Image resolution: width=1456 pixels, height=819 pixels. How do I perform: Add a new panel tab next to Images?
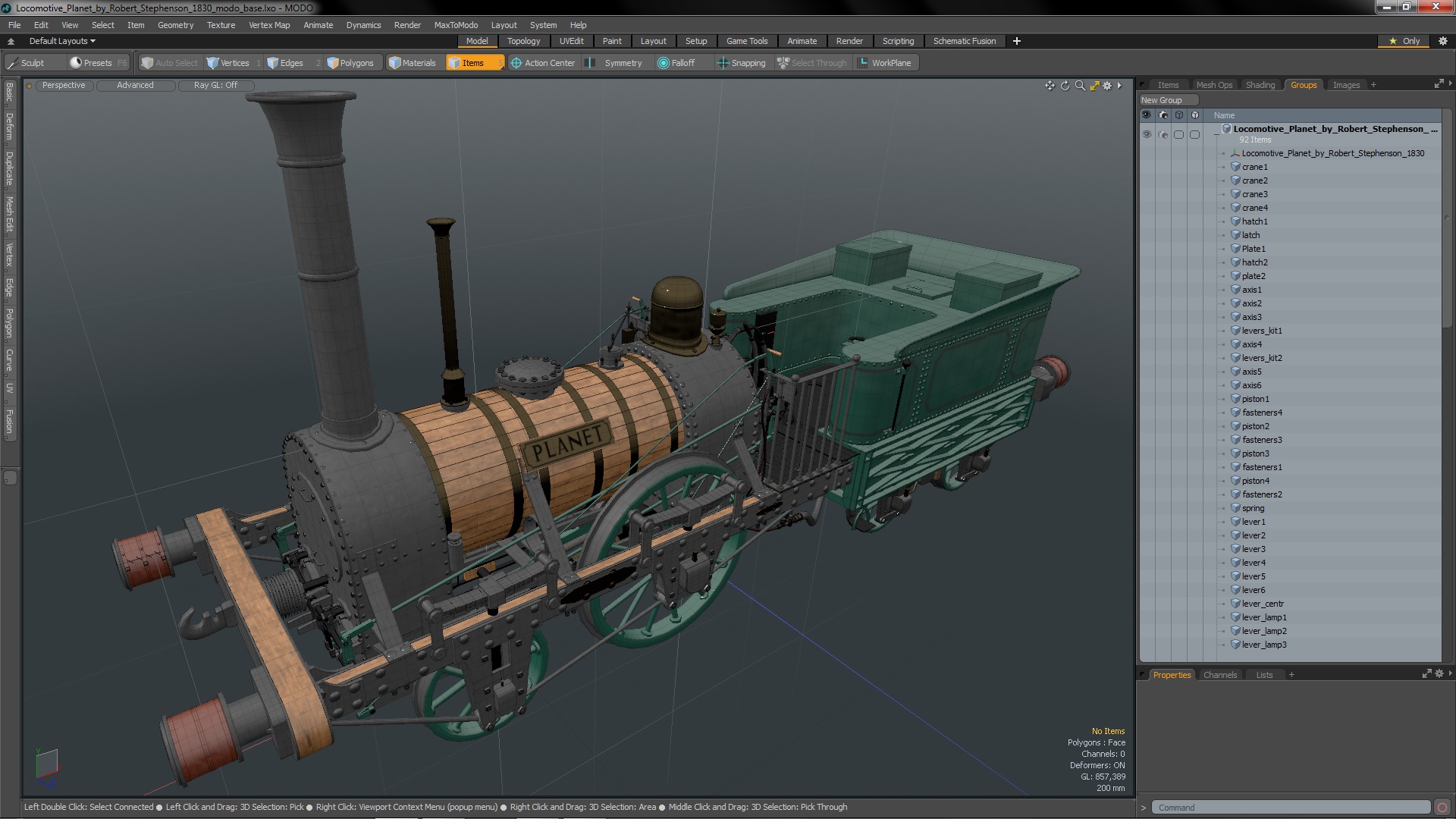[x=1373, y=85]
